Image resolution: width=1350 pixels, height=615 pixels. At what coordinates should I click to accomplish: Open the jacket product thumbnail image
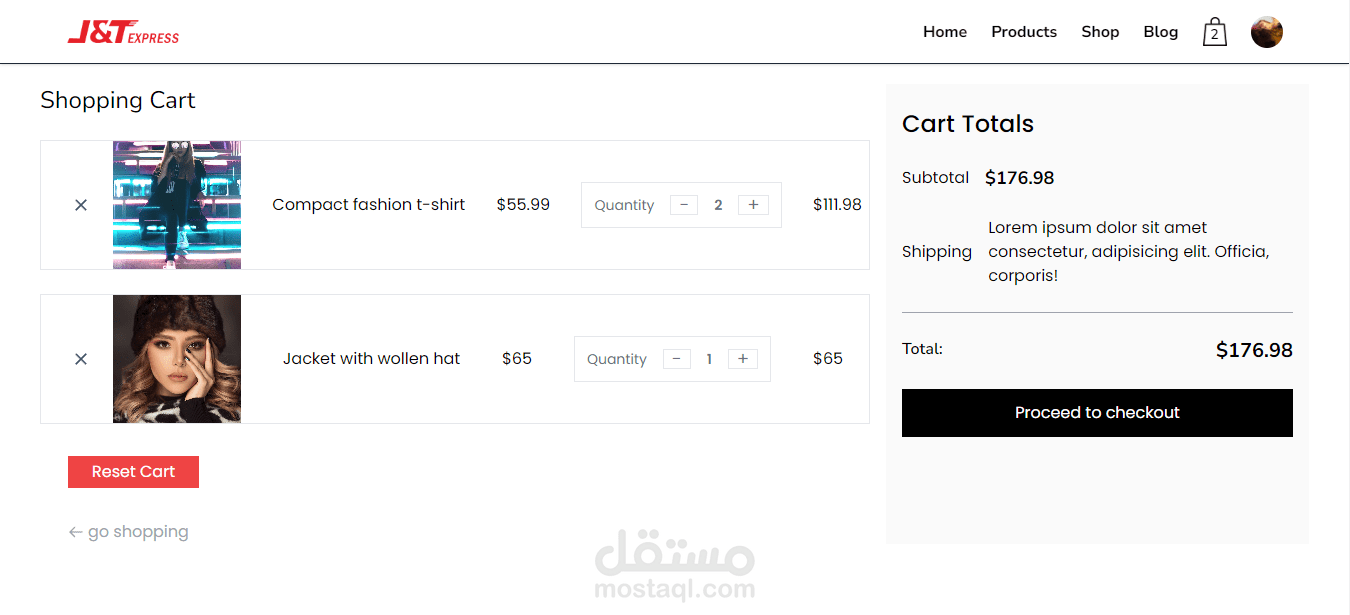tap(177, 359)
